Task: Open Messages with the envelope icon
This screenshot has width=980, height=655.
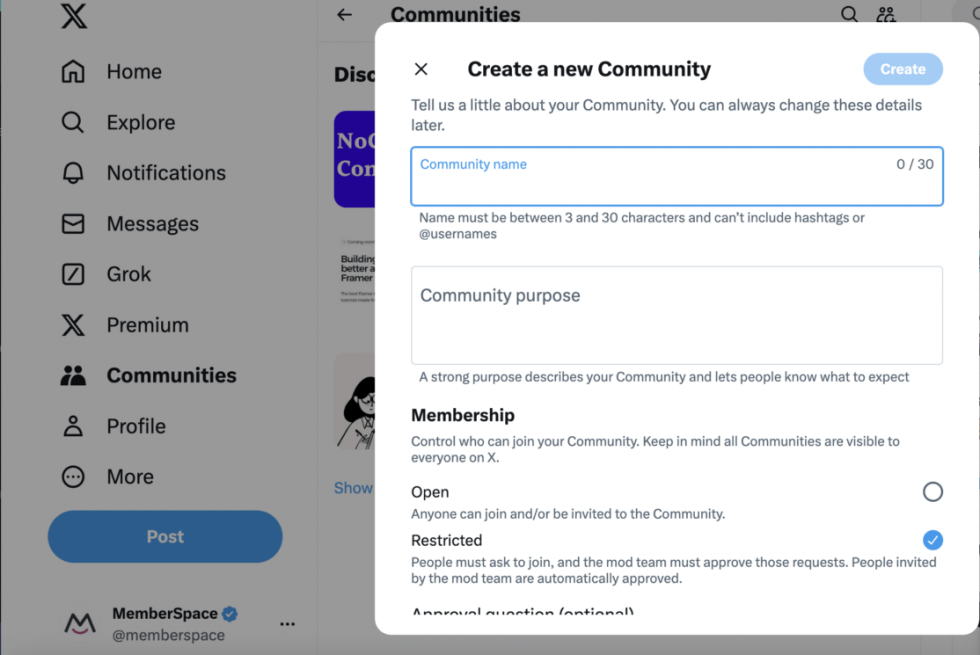Action: (x=73, y=223)
